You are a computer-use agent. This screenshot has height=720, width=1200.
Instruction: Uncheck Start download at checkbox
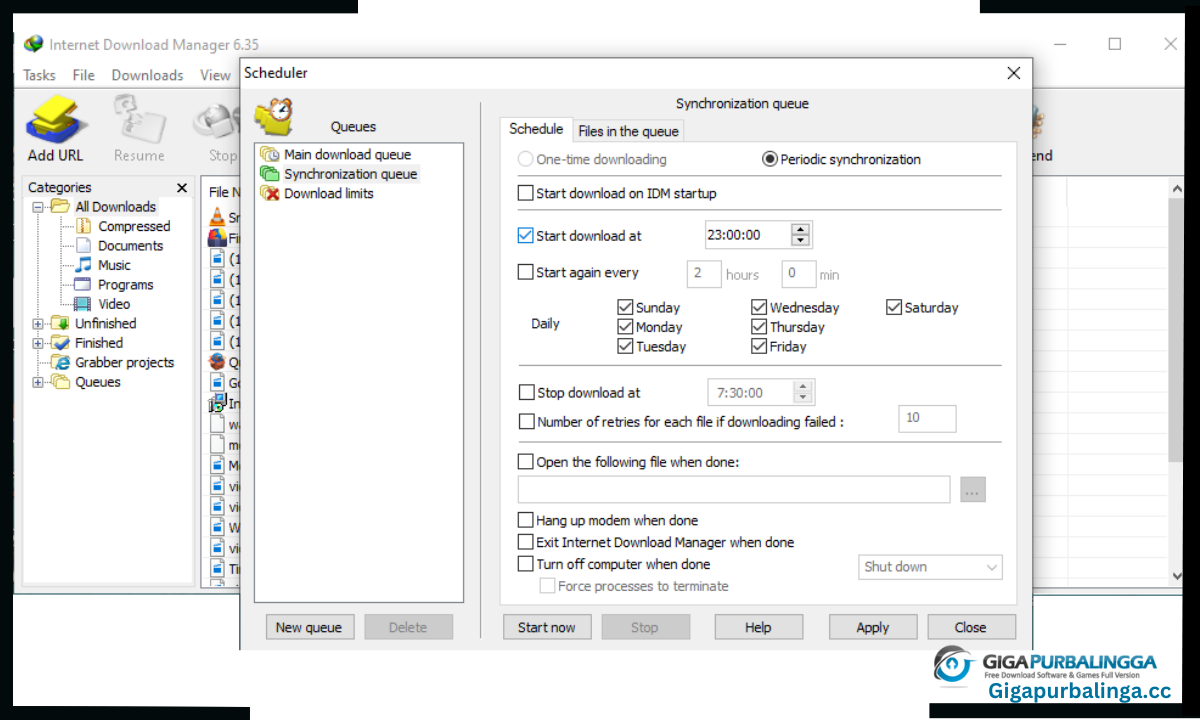click(526, 236)
